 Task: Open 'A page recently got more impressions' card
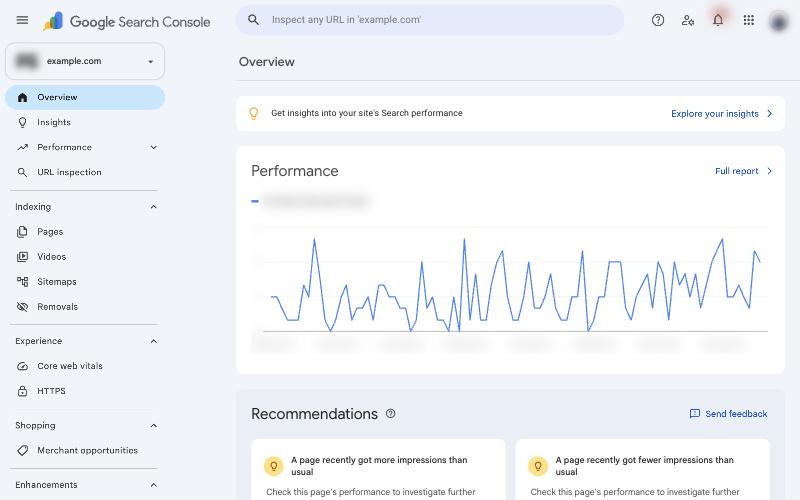click(378, 469)
